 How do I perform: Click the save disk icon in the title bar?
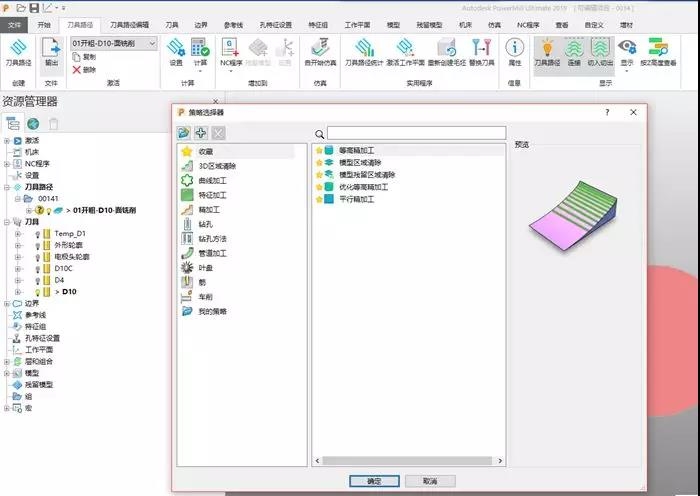coord(34,8)
